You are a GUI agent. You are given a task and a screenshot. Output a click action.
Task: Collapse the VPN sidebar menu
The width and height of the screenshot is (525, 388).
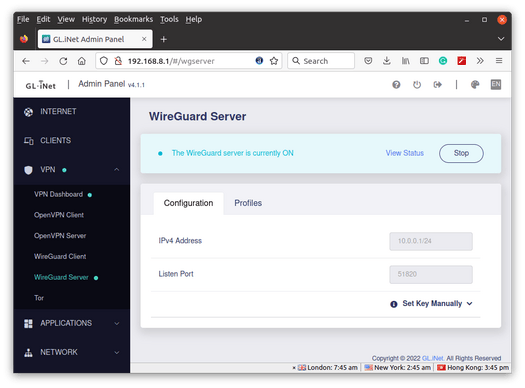[116, 170]
